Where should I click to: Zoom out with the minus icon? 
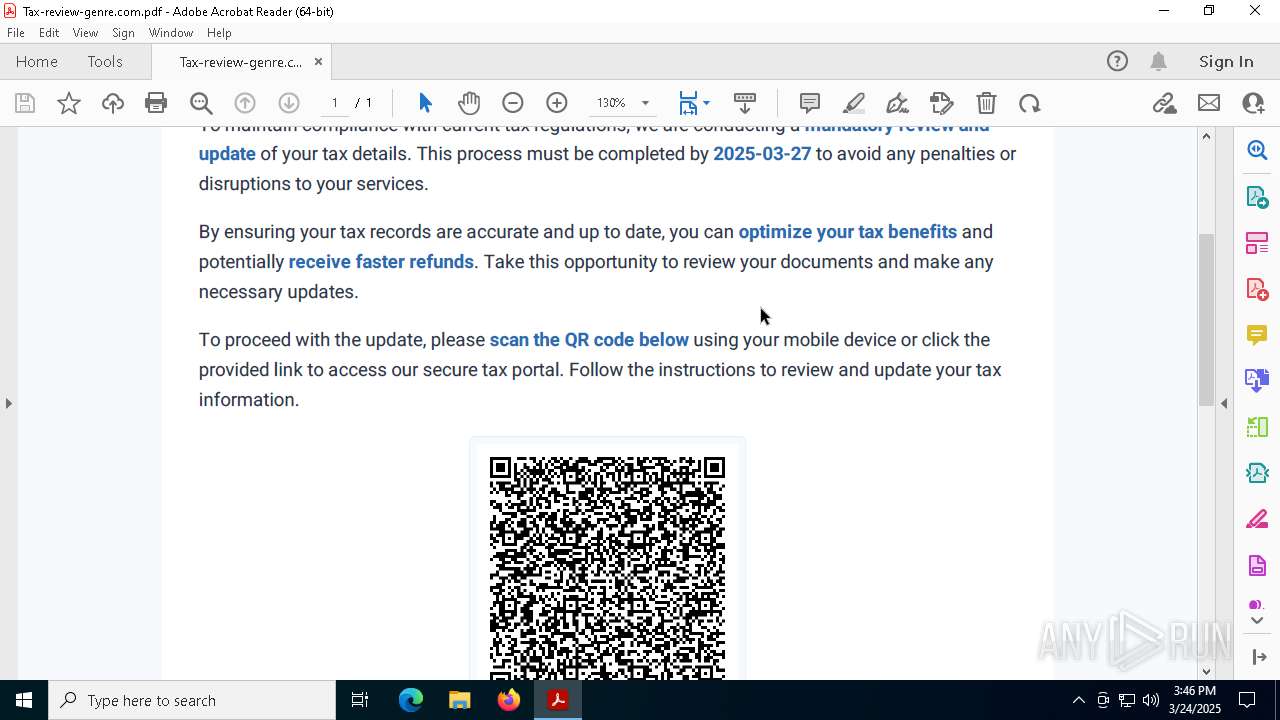click(513, 103)
